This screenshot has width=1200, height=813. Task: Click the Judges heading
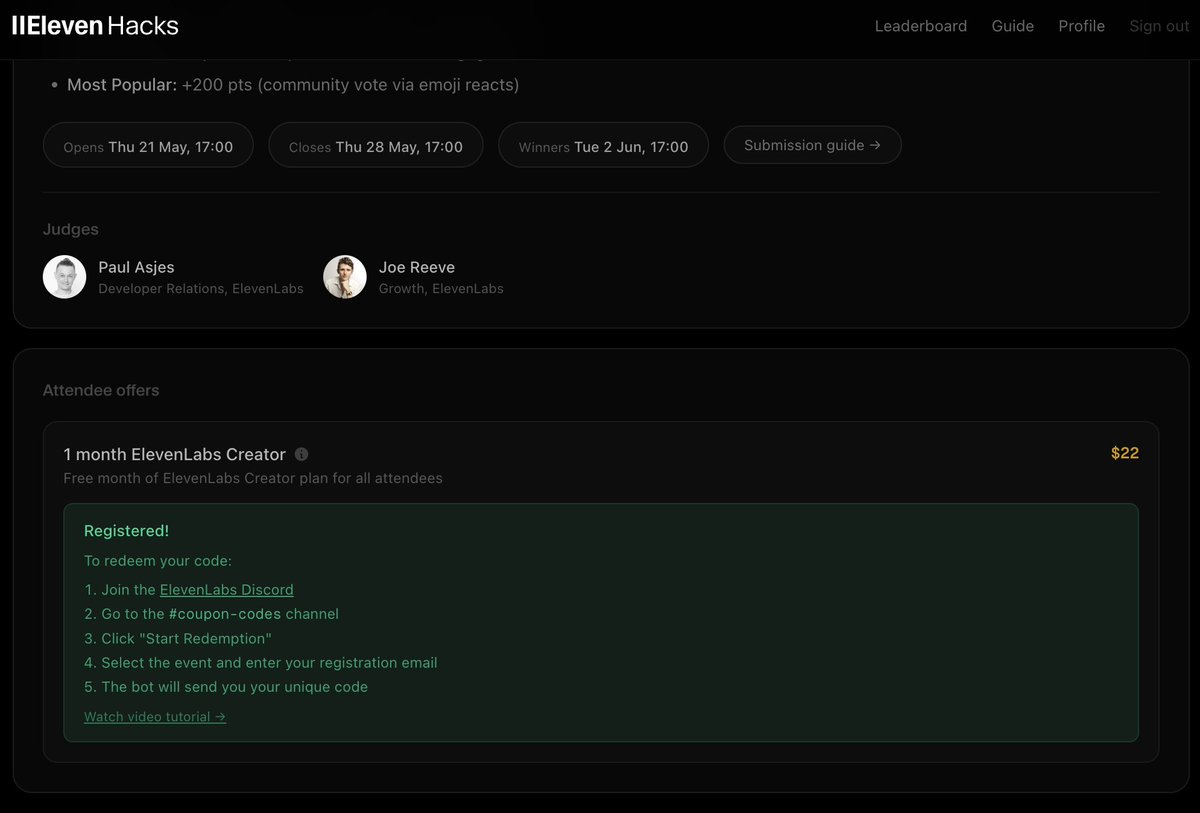(x=71, y=229)
